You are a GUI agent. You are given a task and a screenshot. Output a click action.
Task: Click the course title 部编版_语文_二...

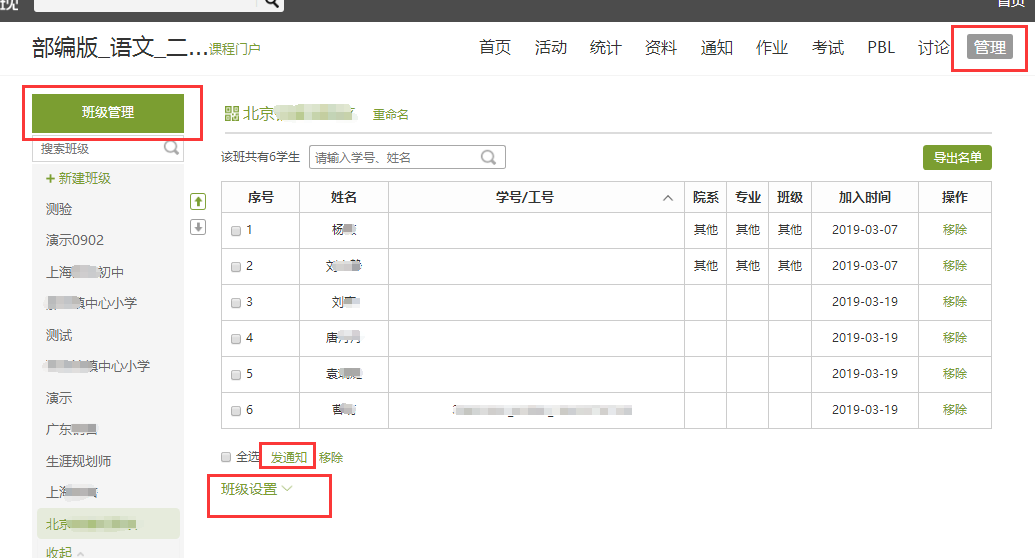tap(119, 48)
